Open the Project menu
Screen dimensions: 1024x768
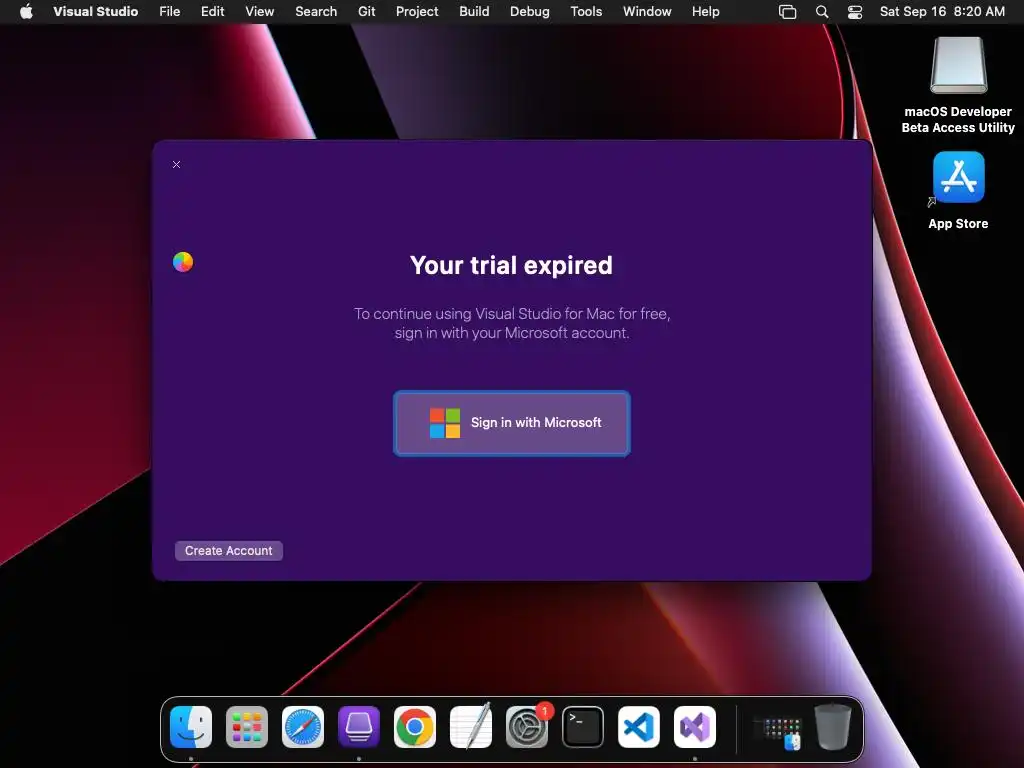point(417,11)
